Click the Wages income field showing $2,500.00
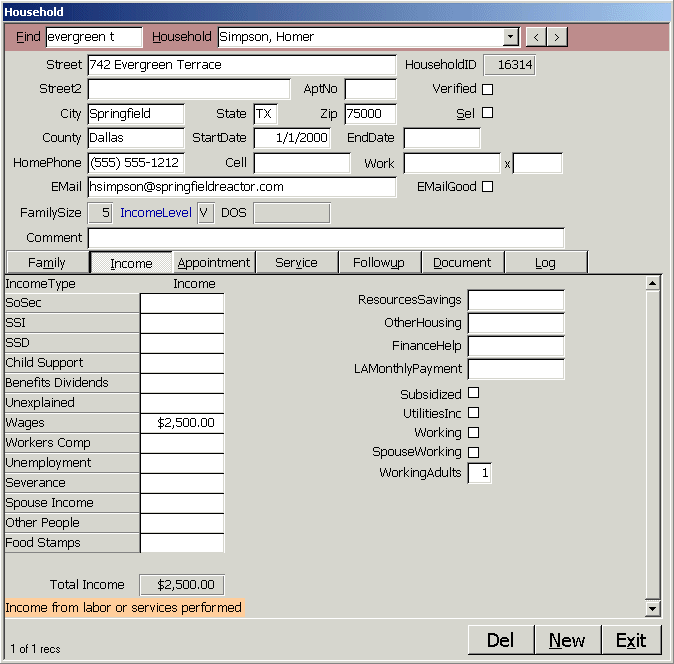The width and height of the screenshot is (674, 664). pyautogui.click(x=182, y=423)
